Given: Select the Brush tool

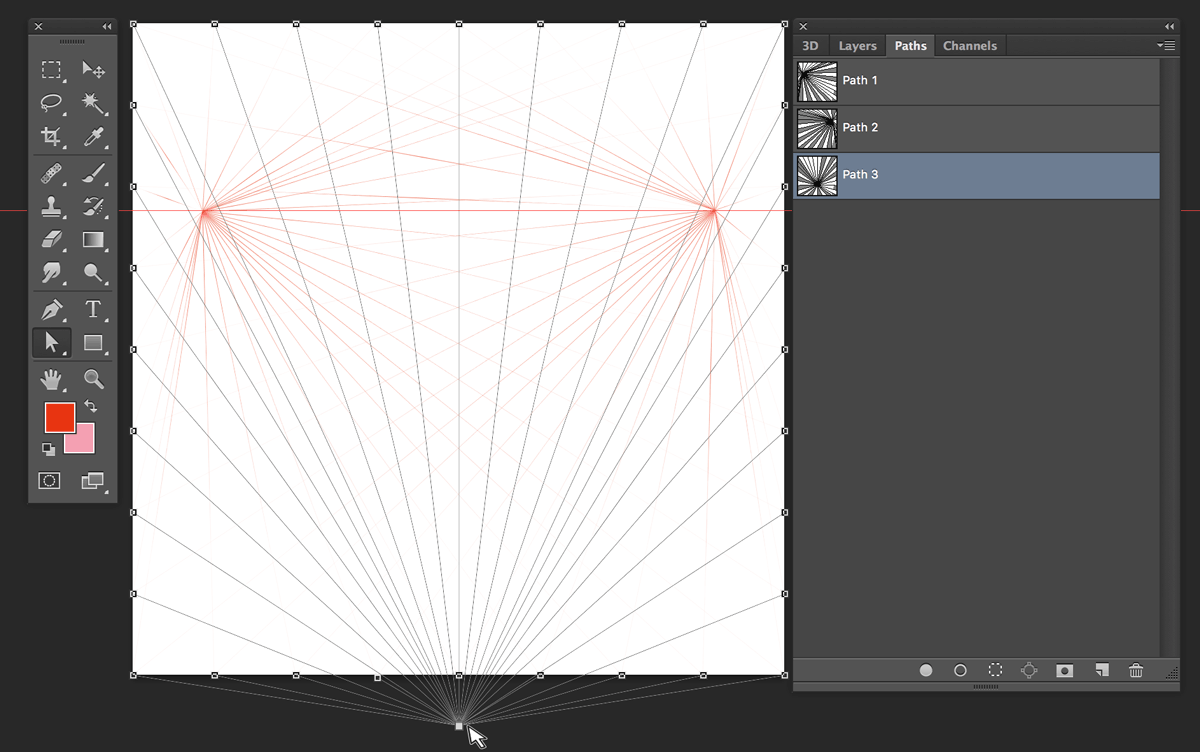Looking at the screenshot, I should tap(94, 174).
